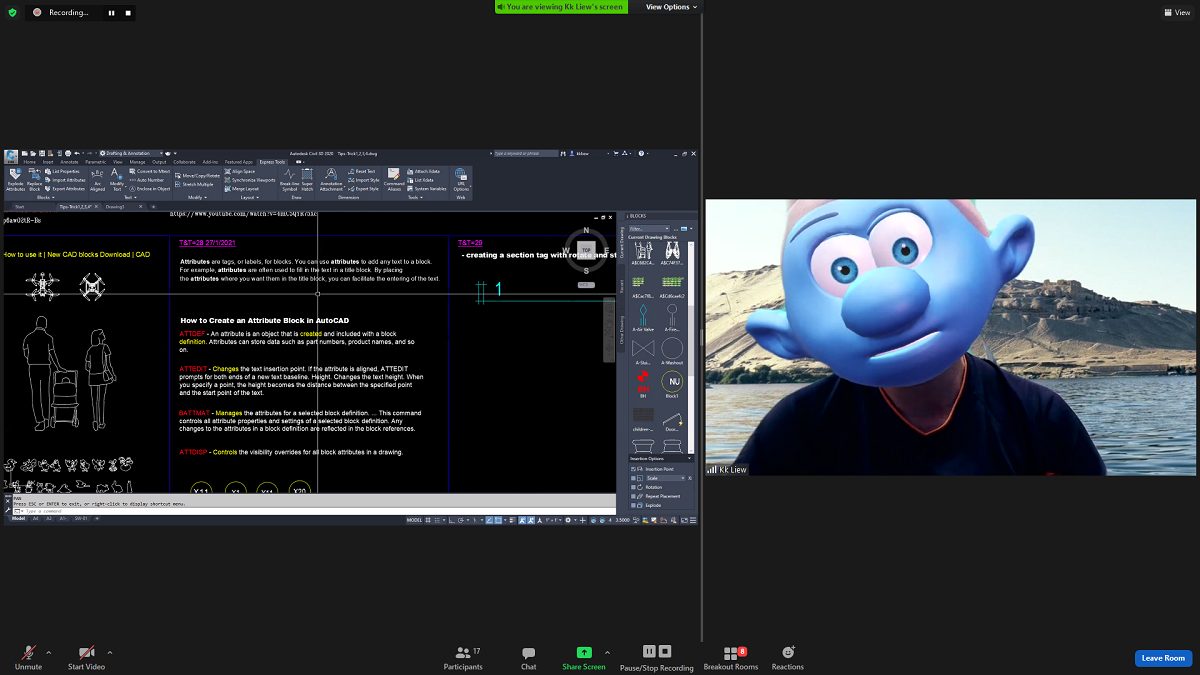Viewport: 1200px width, 675px height.
Task: Stop the recording from bottom toolbar
Action: click(665, 651)
